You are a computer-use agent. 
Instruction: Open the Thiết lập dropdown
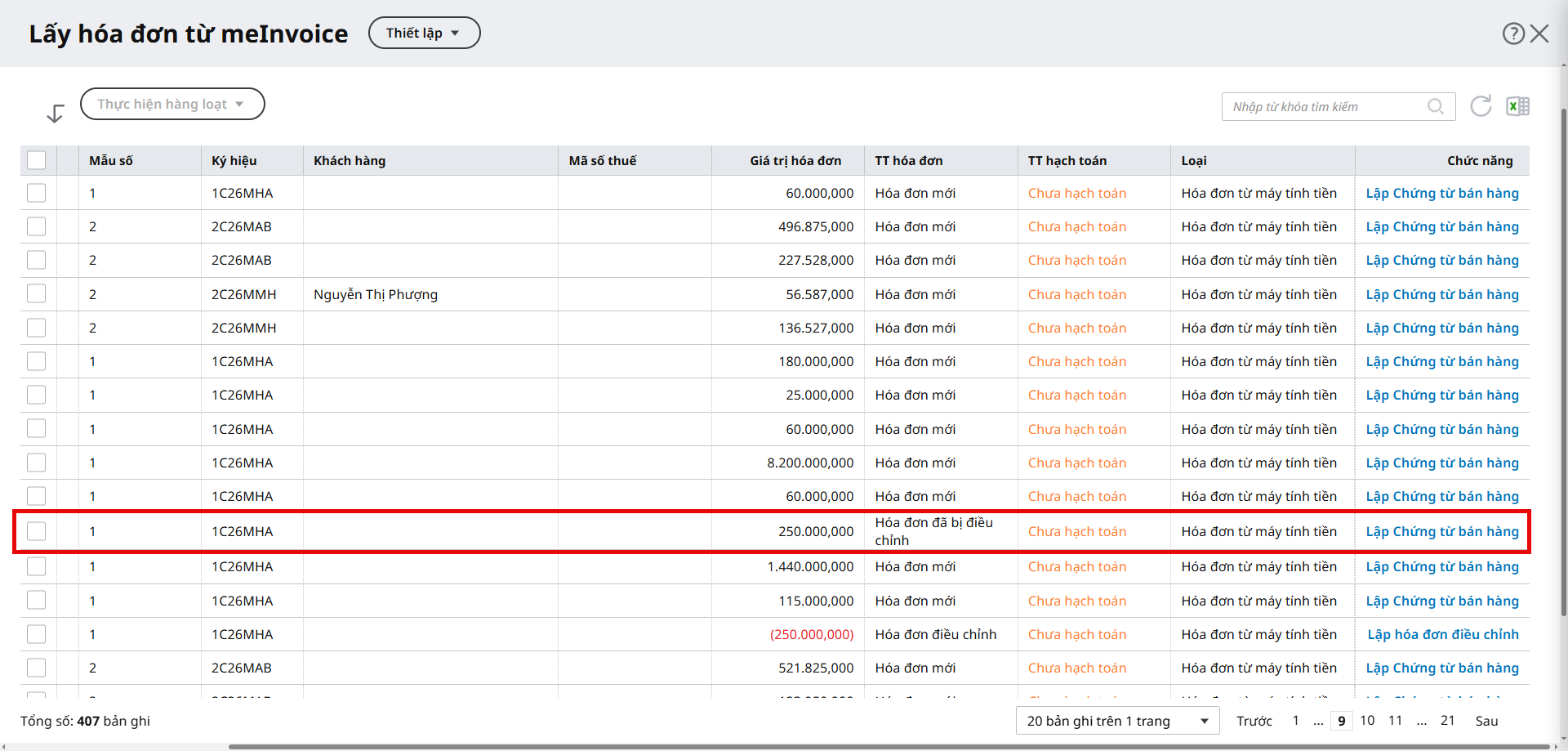point(424,33)
